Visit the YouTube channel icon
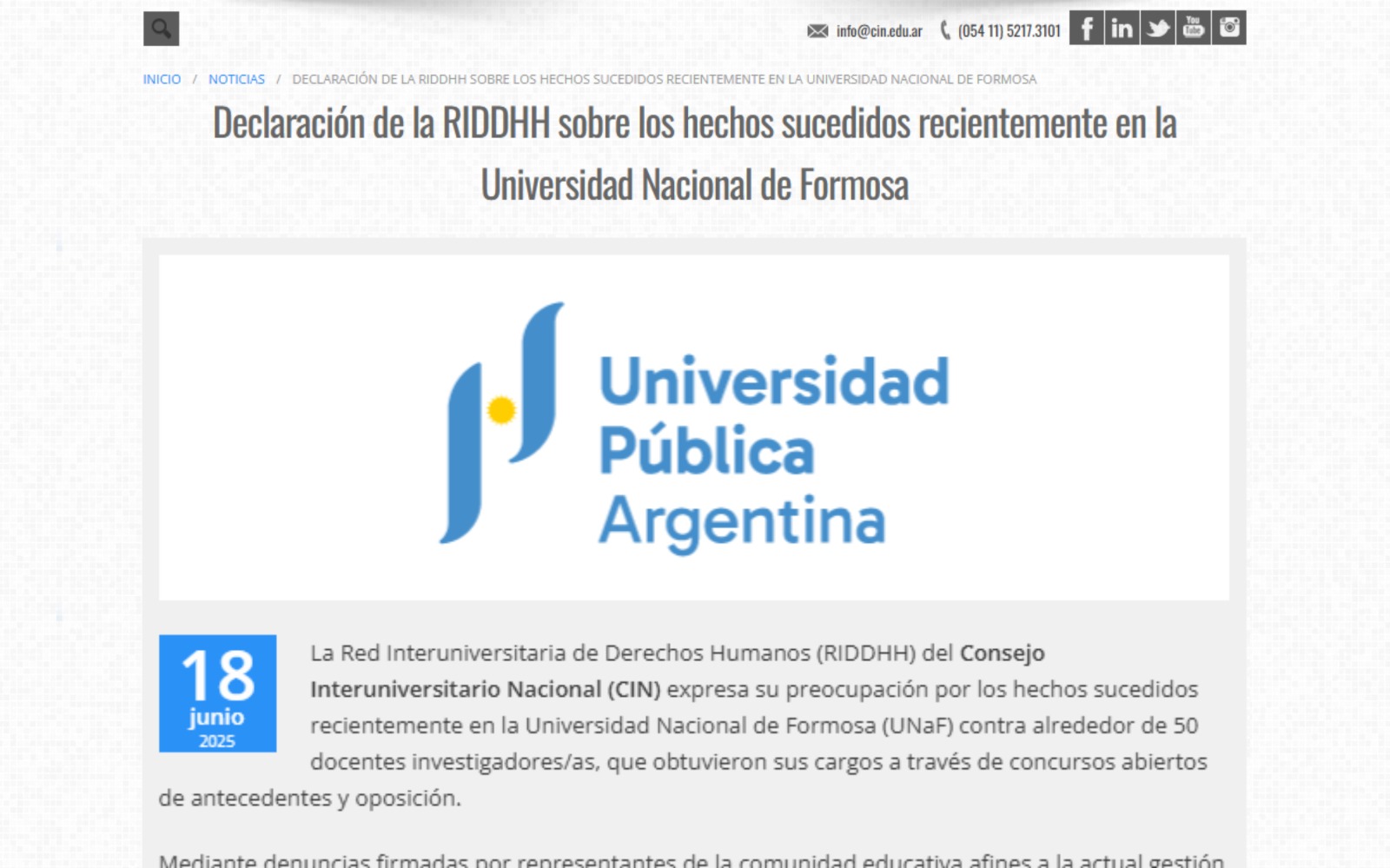 pyautogui.click(x=1193, y=28)
